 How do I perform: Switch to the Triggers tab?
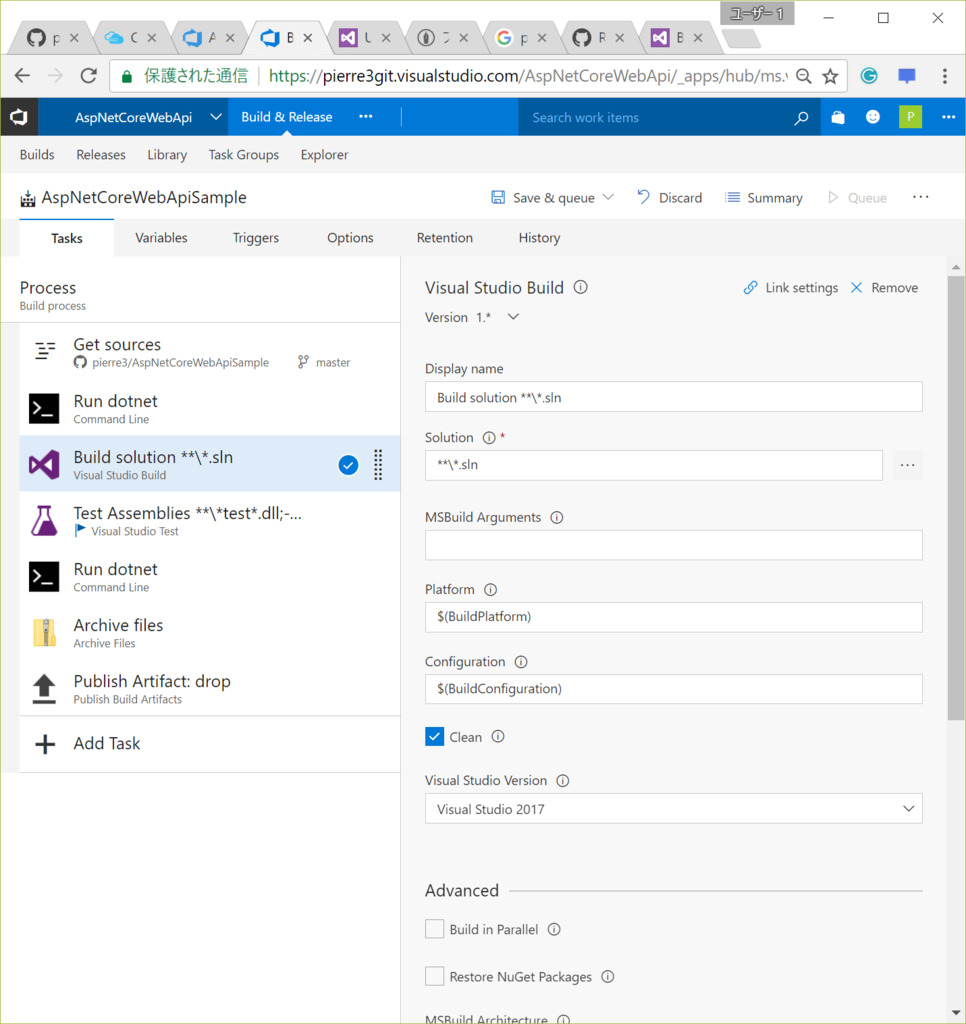(255, 238)
